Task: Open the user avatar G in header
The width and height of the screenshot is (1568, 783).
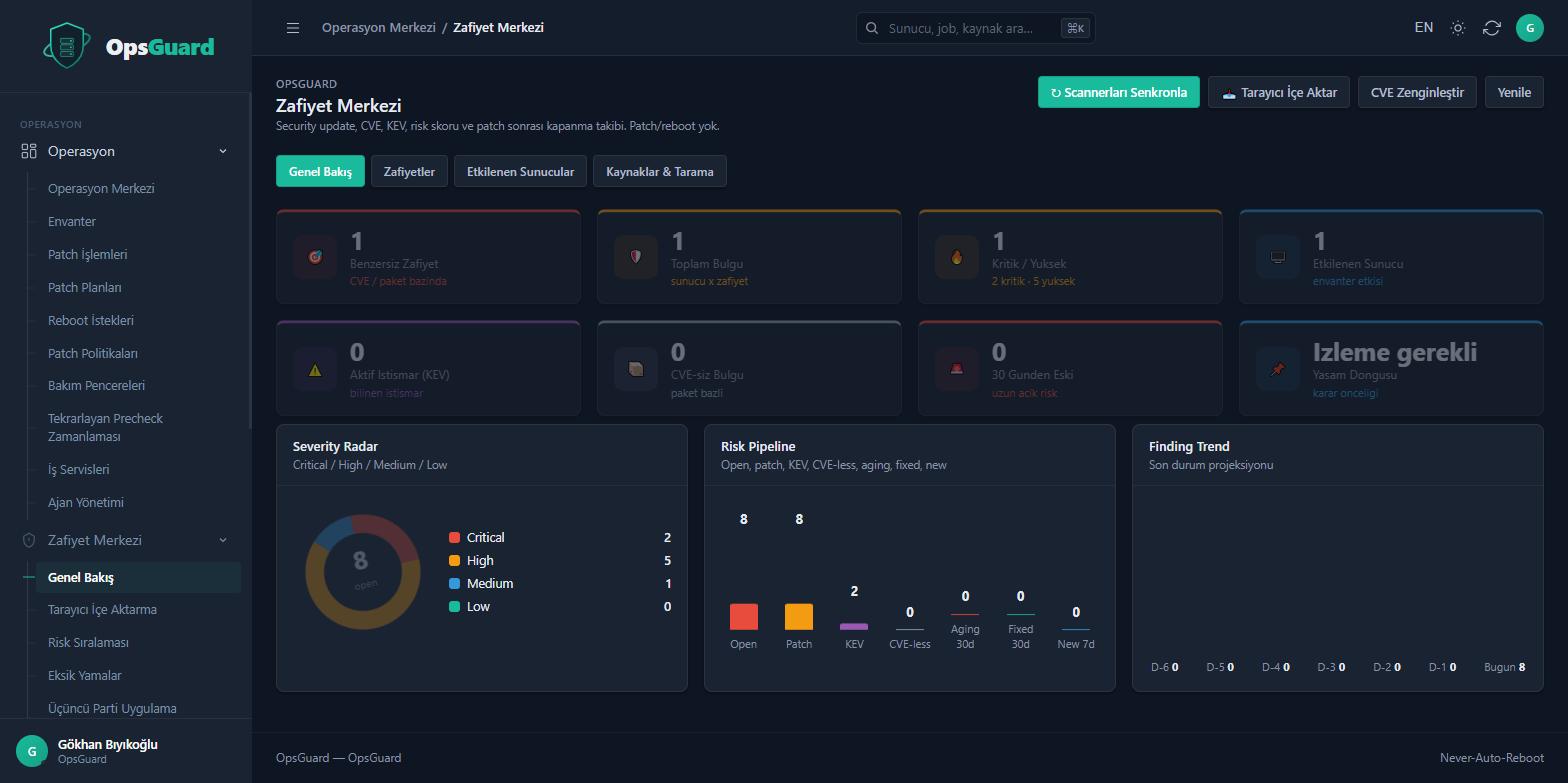Action: [x=1530, y=28]
